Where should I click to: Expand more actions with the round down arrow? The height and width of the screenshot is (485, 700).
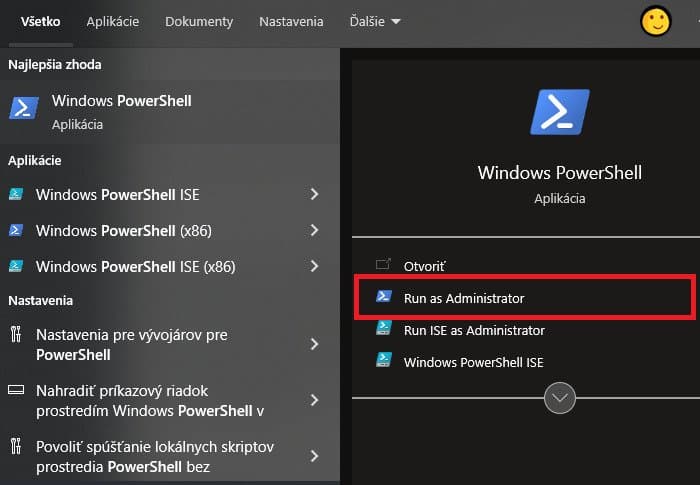(x=560, y=398)
